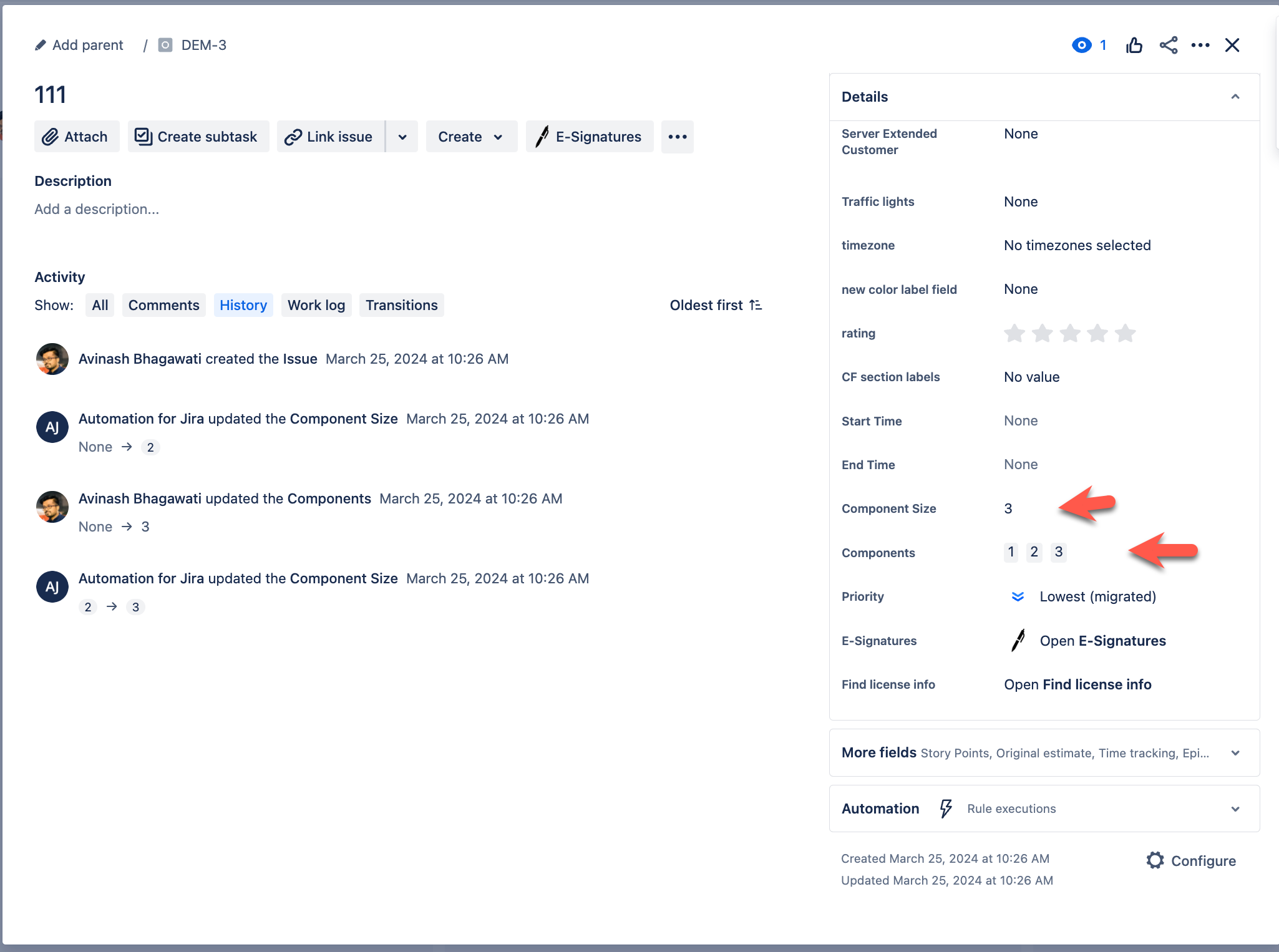The width and height of the screenshot is (1279, 952).
Task: Collapse the Details panel
Action: tap(1235, 97)
